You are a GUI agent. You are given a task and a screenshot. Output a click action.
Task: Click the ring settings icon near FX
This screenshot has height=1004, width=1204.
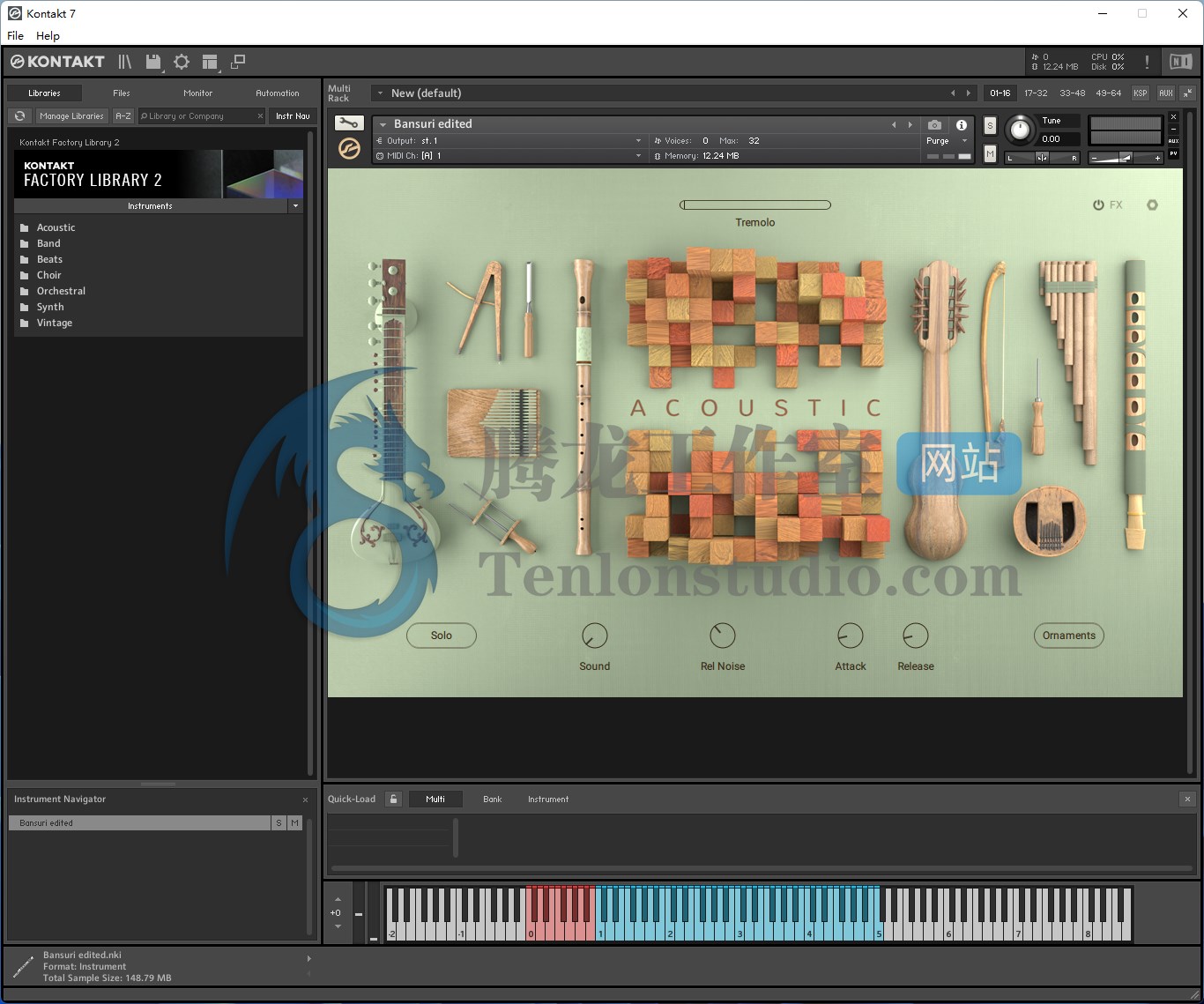(x=1152, y=205)
